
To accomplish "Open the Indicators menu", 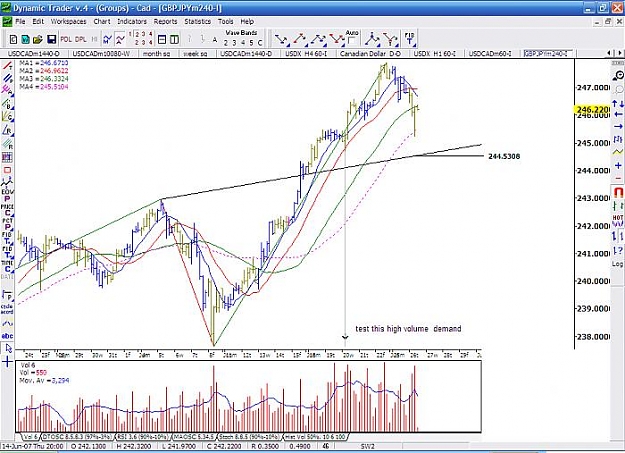I will [x=132, y=22].
